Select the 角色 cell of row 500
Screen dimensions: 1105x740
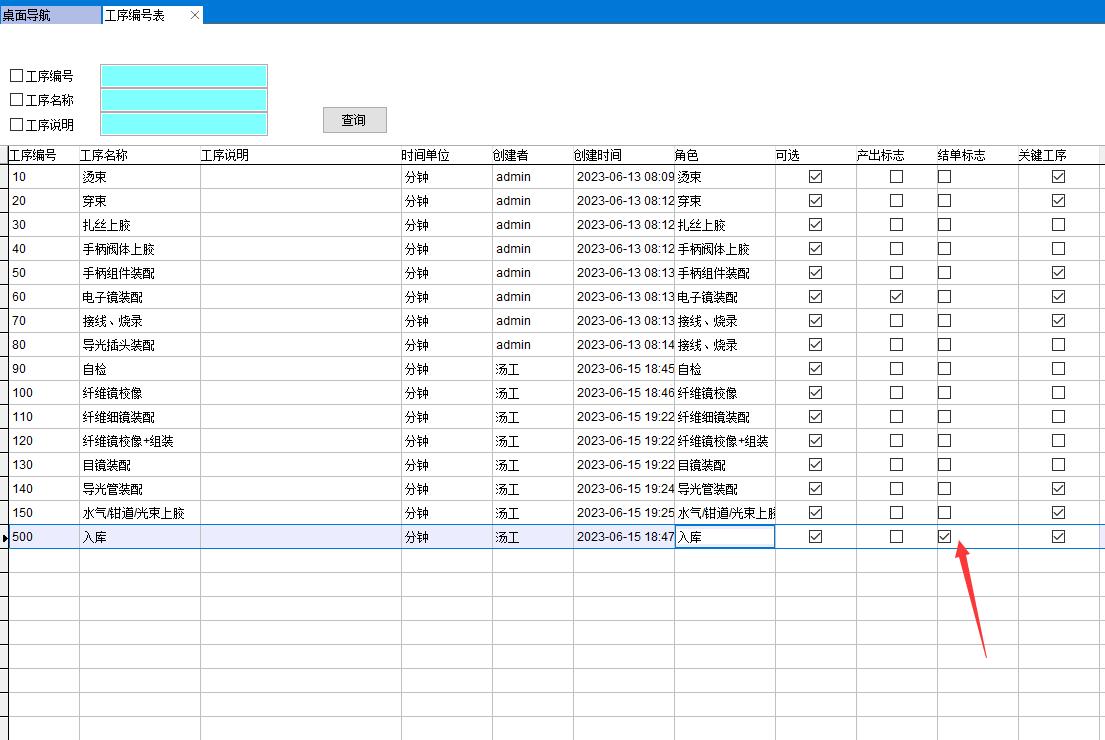[724, 537]
